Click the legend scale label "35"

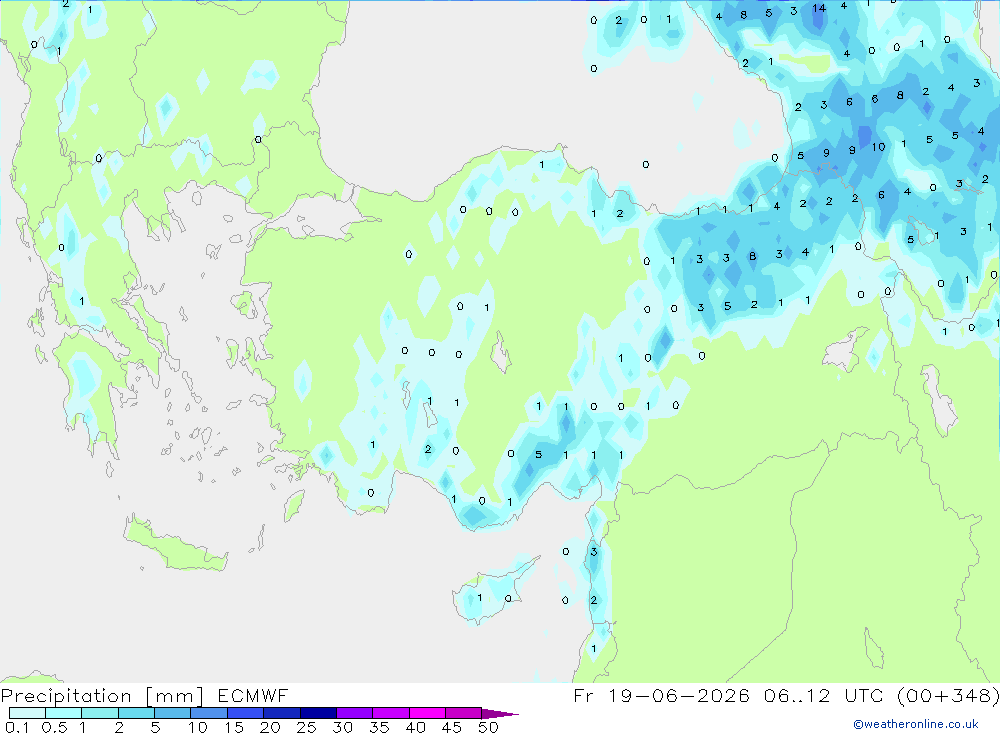tap(379, 727)
